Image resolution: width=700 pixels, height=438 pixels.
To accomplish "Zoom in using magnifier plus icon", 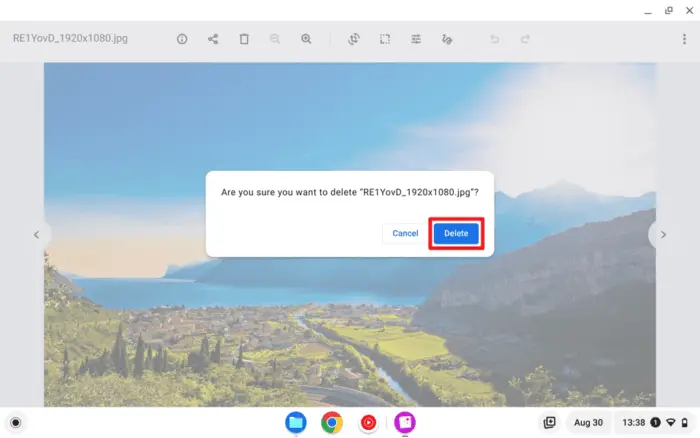I will pyautogui.click(x=306, y=39).
